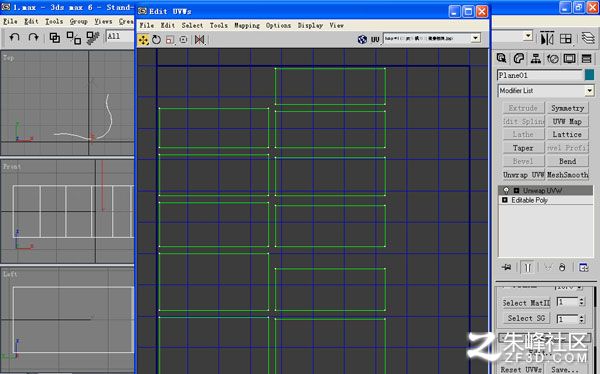Click the Undo arrow in main toolbar
The image size is (600, 374).
15,37
